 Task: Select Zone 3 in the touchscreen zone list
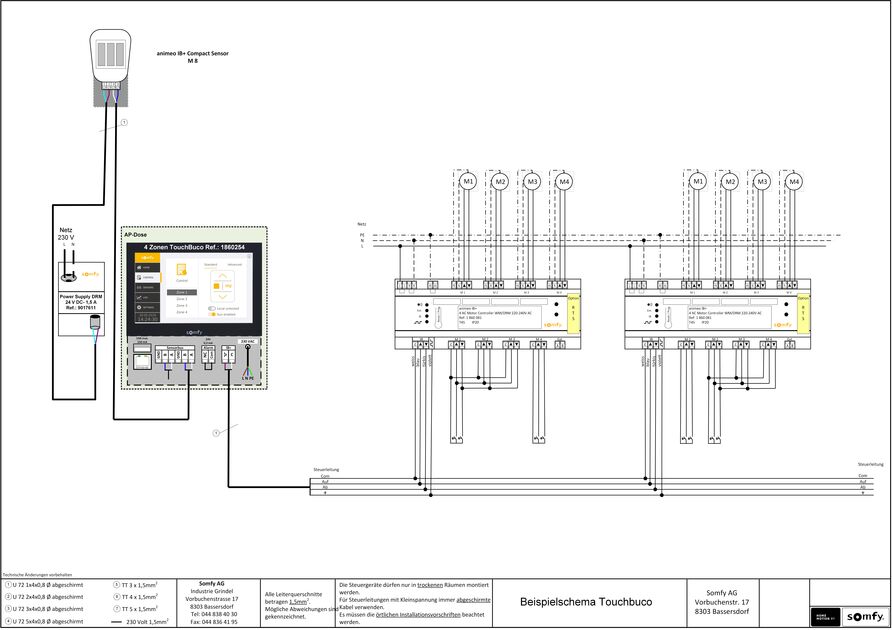182,306
